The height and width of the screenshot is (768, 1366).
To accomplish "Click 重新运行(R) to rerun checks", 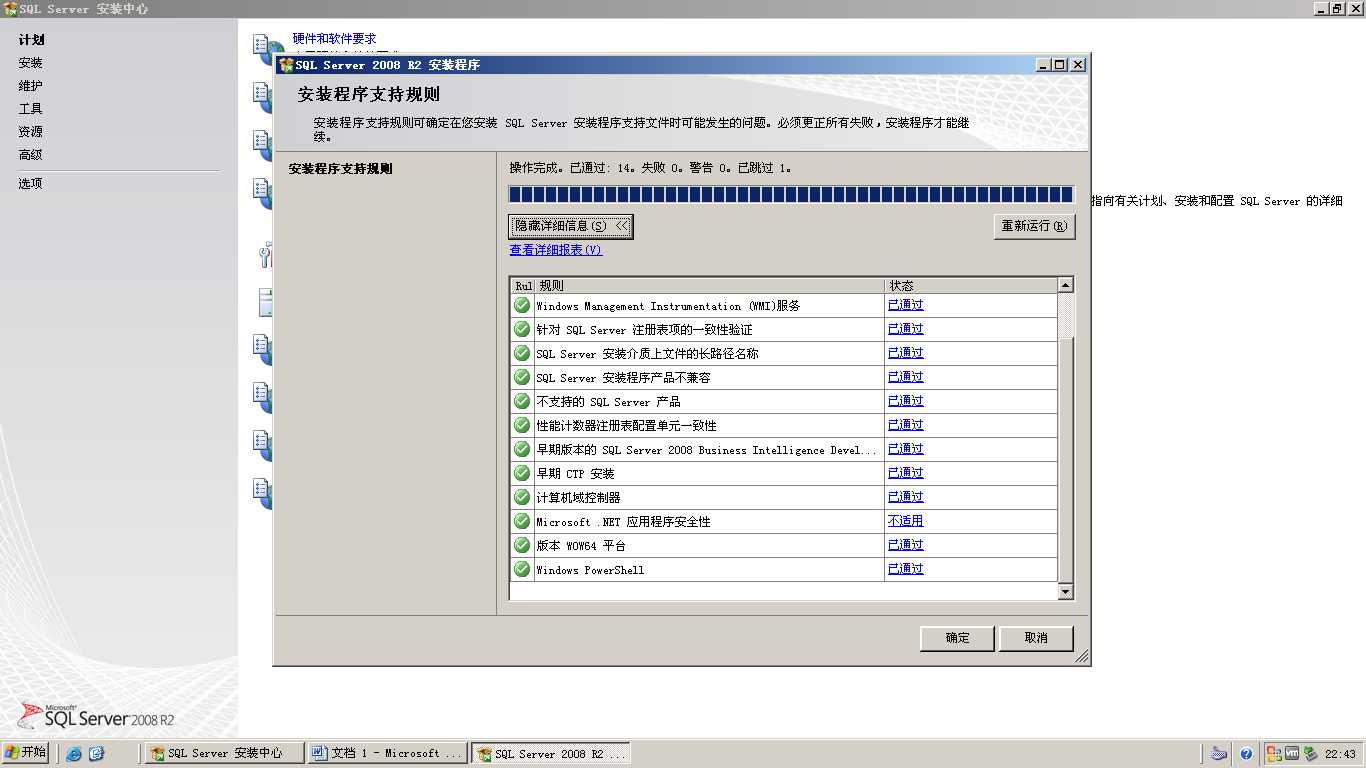I will (1034, 226).
